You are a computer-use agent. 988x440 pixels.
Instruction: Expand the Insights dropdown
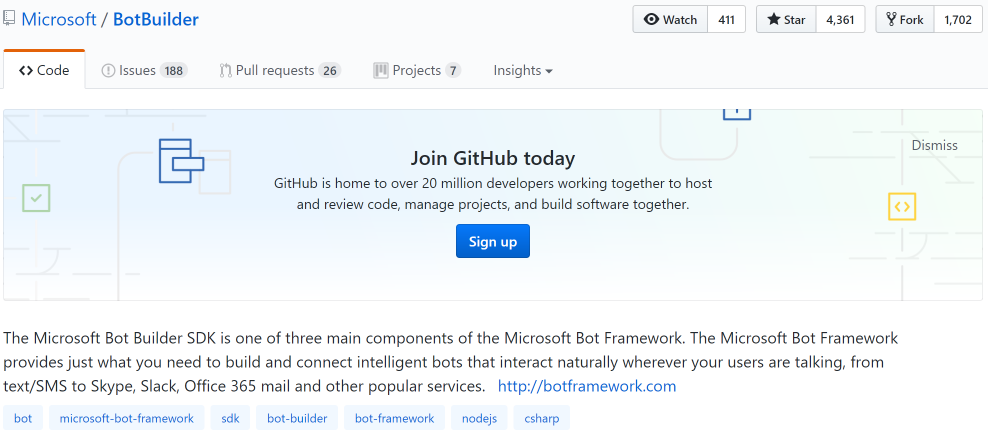522,71
